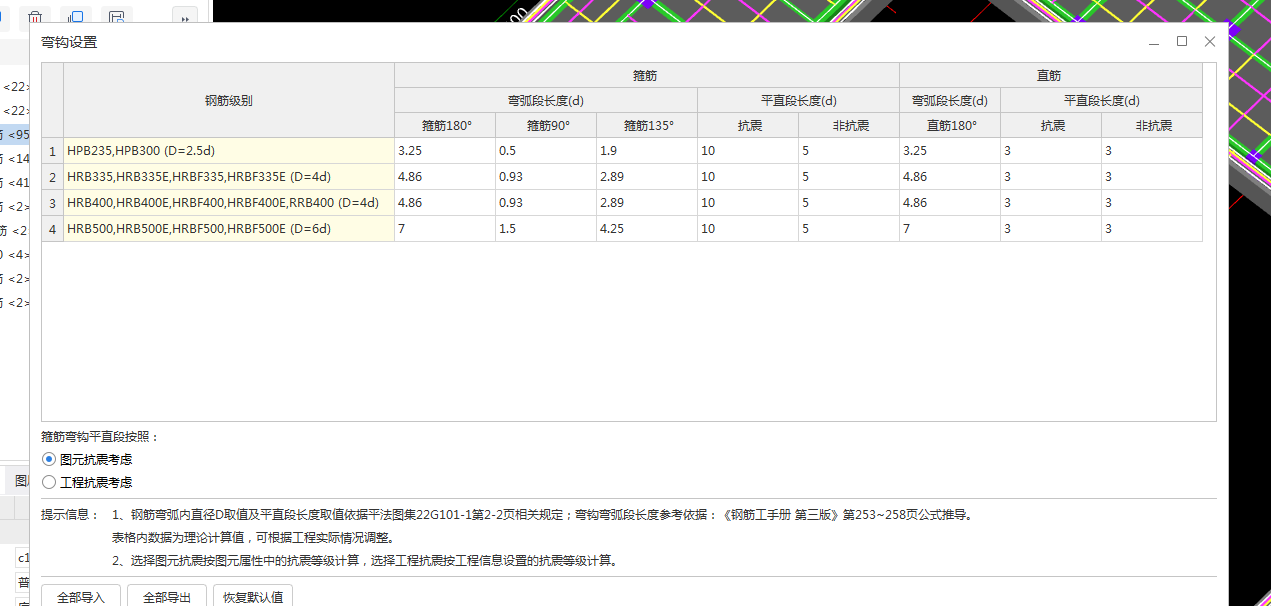Click the HRB500,HRB500E (D=6d) cell
This screenshot has height=606, width=1271.
tap(229, 229)
